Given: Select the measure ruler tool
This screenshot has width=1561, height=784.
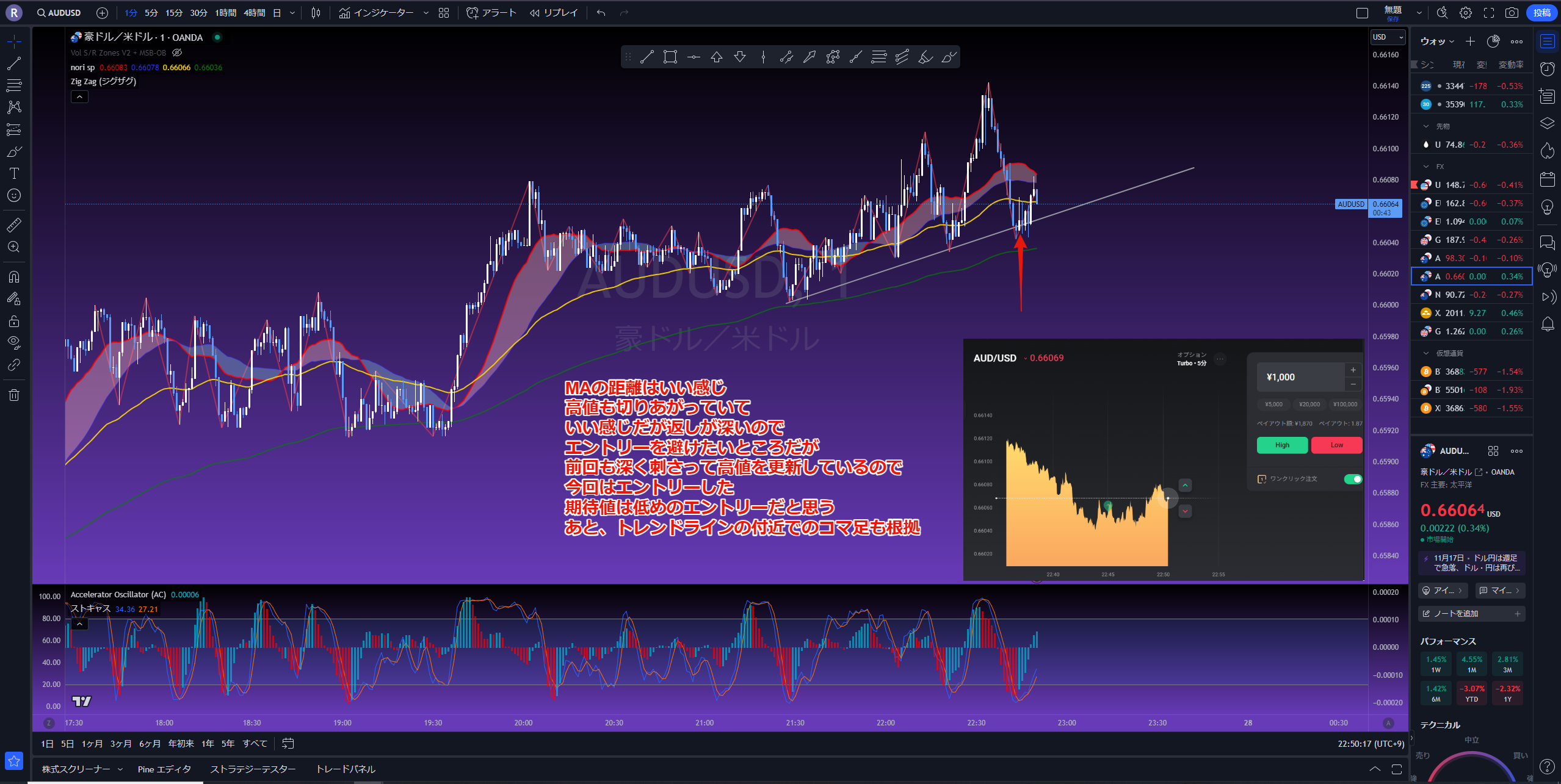Looking at the screenshot, I should 14,225.
